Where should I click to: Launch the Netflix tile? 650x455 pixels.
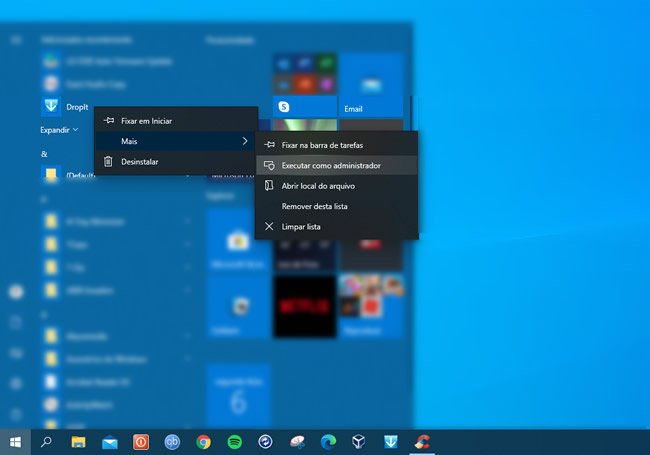tap(304, 306)
